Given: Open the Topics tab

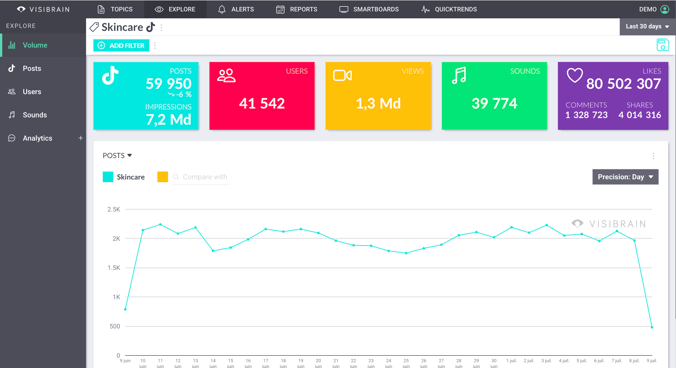Looking at the screenshot, I should (x=115, y=9).
